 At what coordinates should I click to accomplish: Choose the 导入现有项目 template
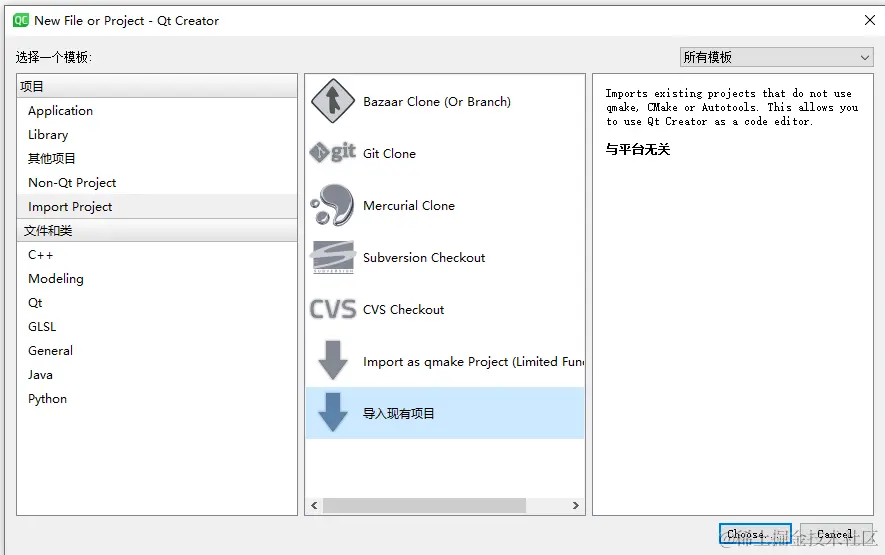pos(445,413)
